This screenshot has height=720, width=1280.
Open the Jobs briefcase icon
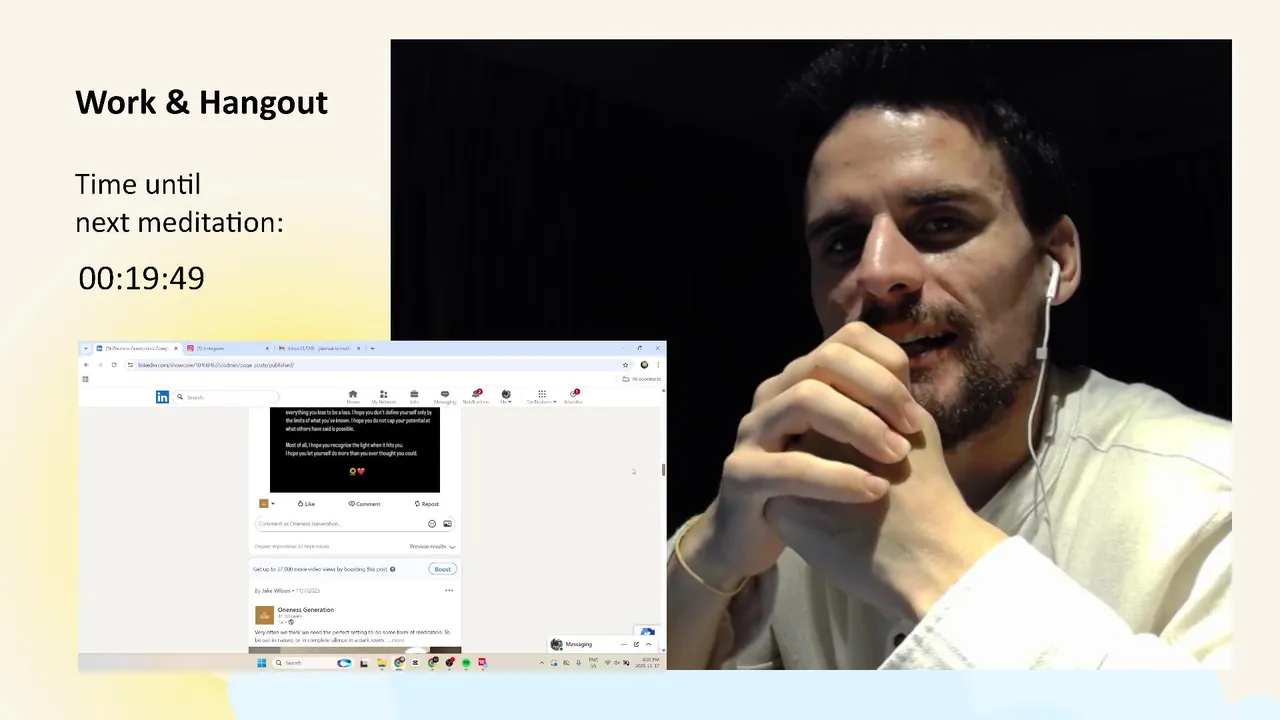[414, 396]
